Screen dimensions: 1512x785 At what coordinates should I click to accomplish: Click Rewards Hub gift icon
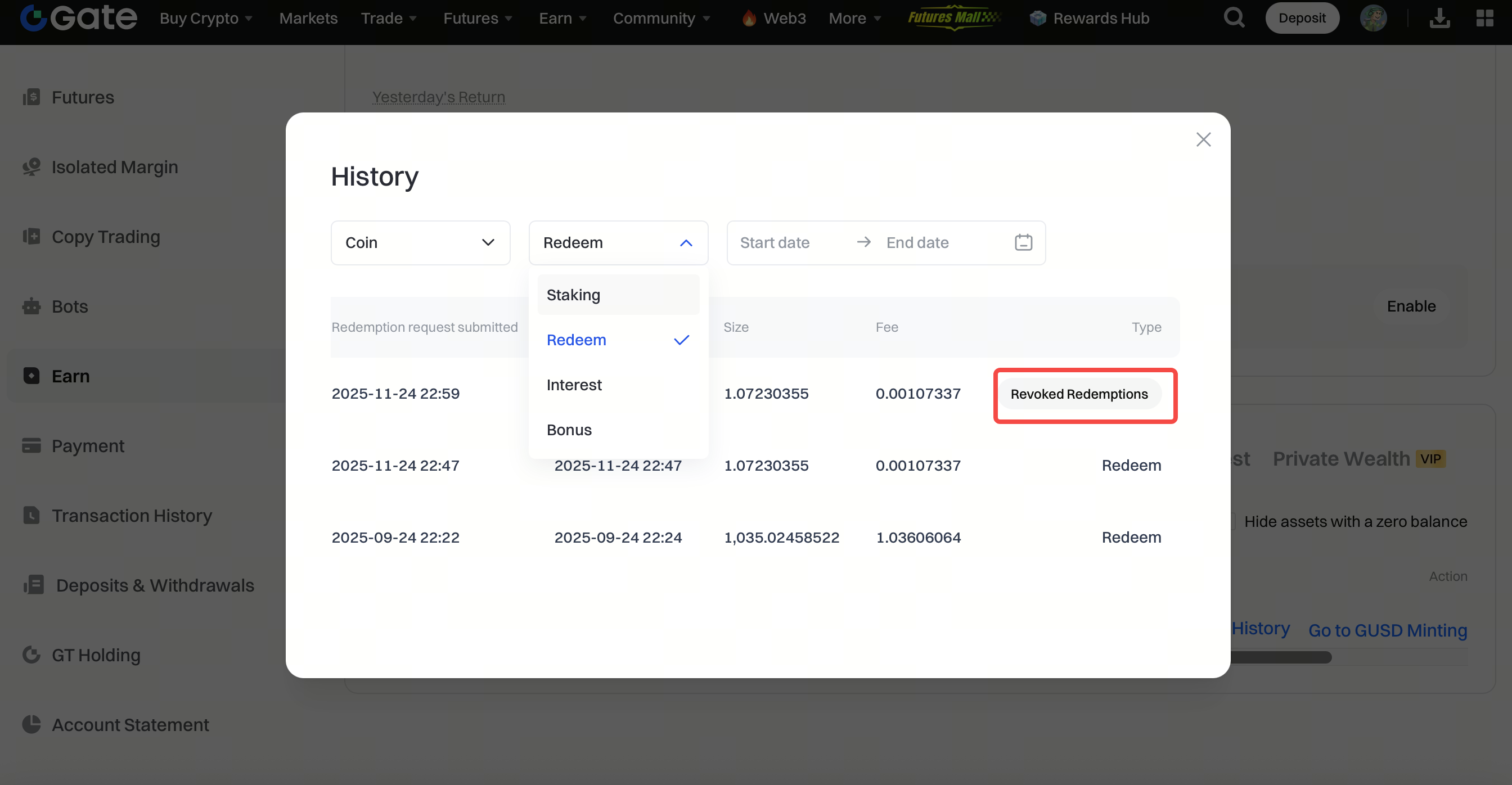(1038, 18)
